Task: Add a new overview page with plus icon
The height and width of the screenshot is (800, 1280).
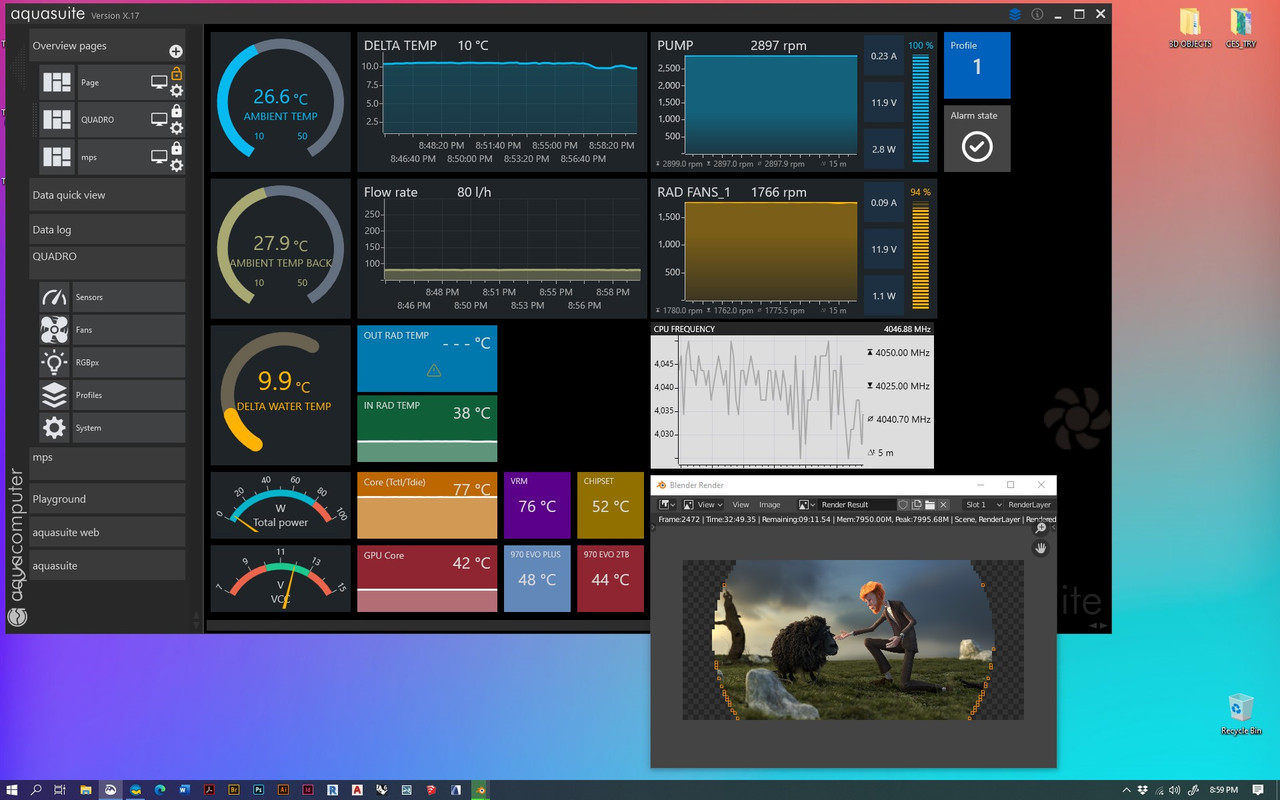Action: click(176, 51)
